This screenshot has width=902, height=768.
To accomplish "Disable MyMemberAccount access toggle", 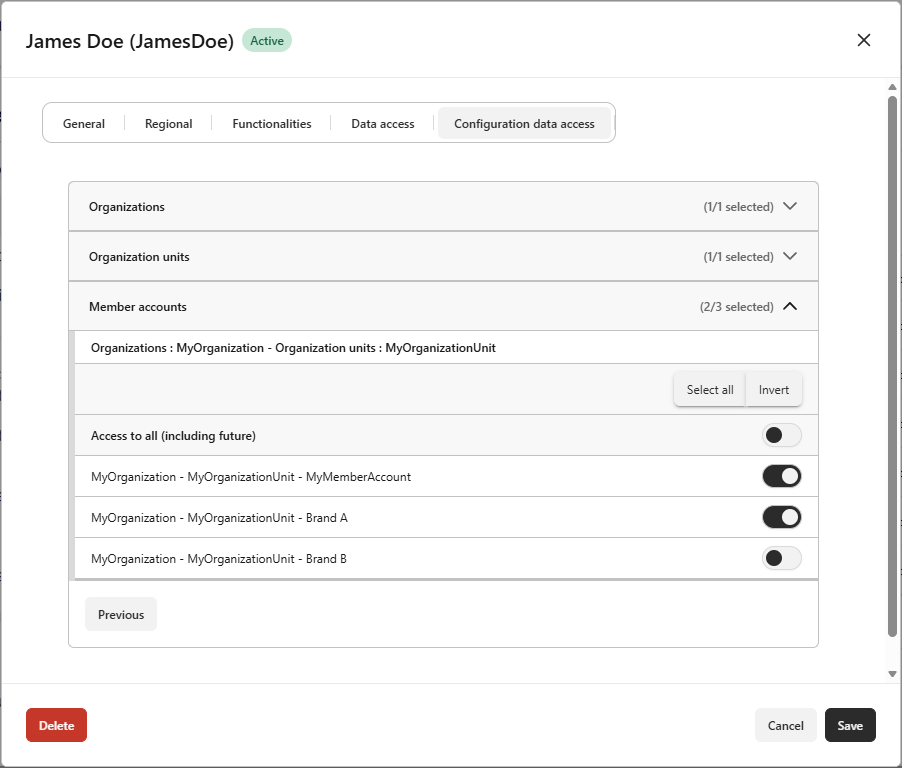I will pyautogui.click(x=781, y=477).
